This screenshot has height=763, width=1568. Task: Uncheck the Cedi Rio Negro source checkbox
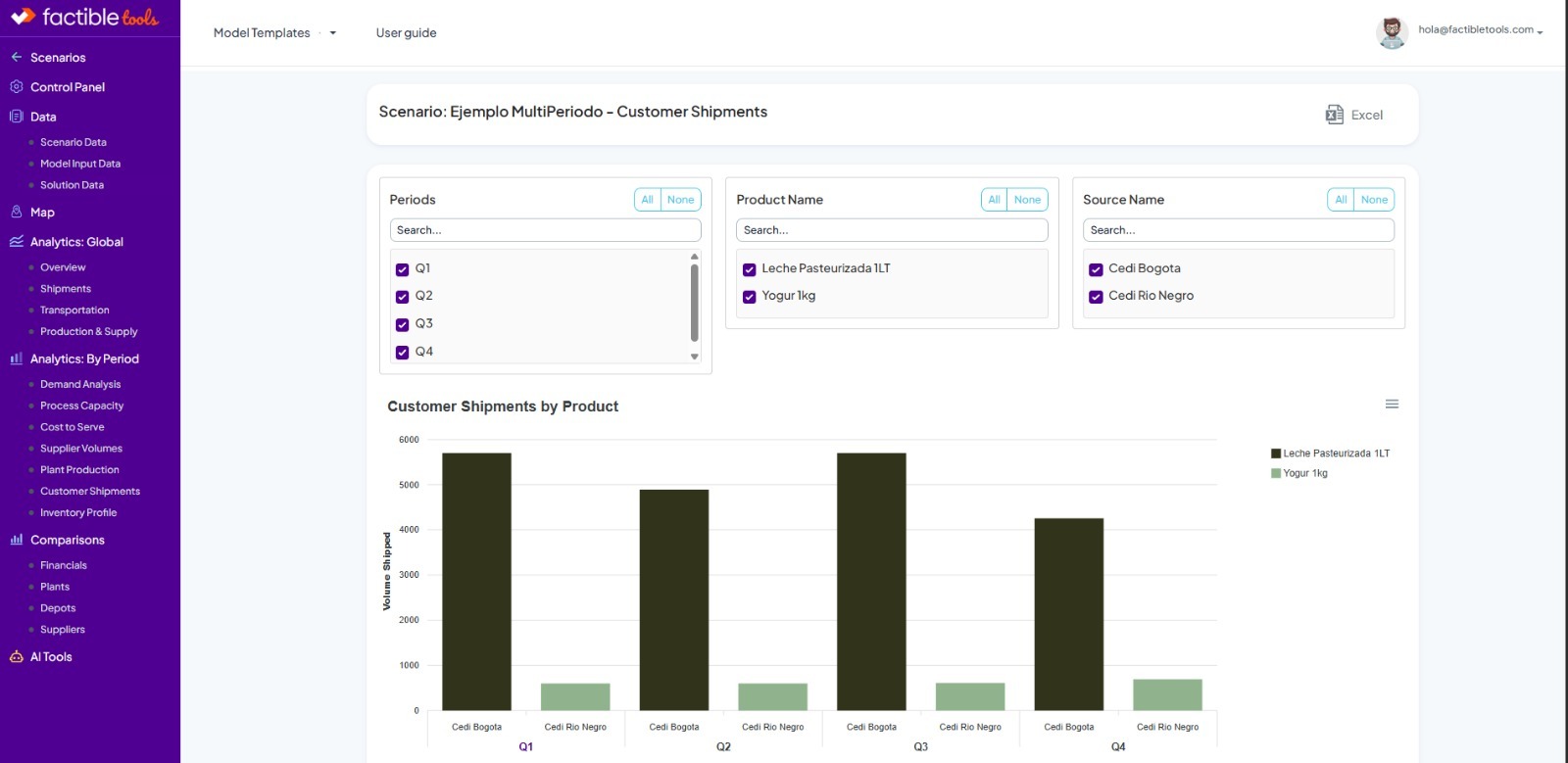pyautogui.click(x=1096, y=297)
